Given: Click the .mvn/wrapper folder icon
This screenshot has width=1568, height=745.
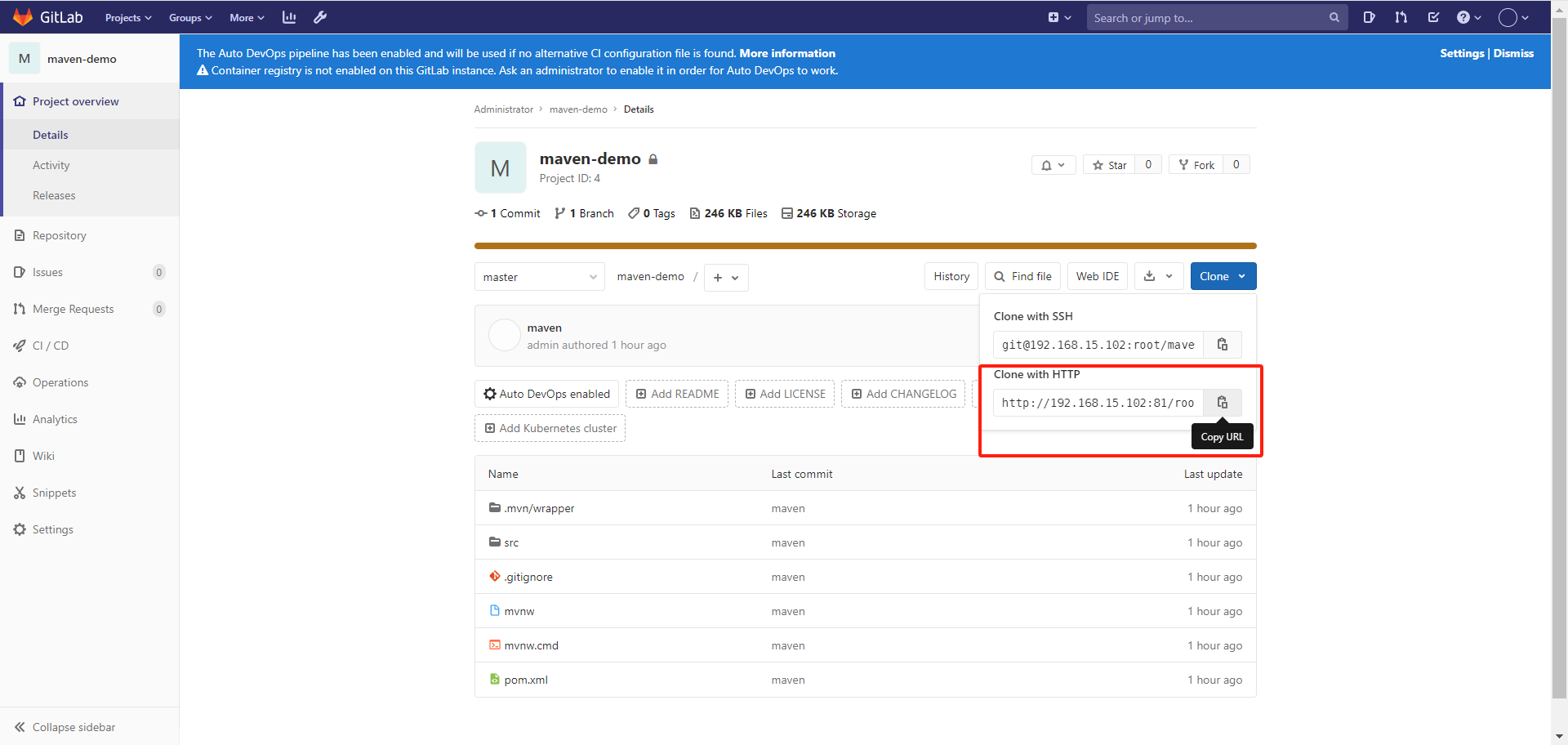Looking at the screenshot, I should tap(495, 507).
